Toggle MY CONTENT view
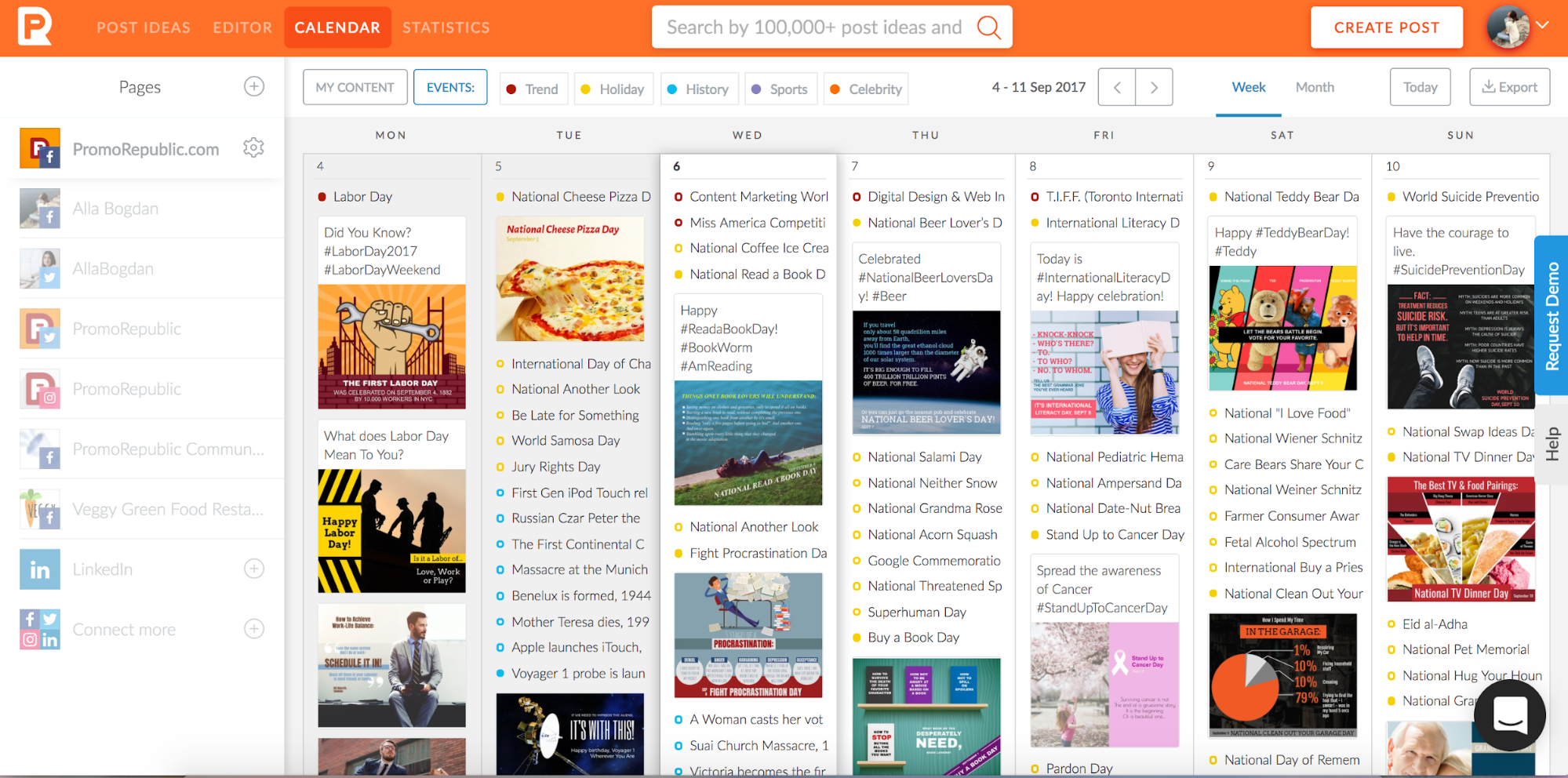 tap(355, 87)
